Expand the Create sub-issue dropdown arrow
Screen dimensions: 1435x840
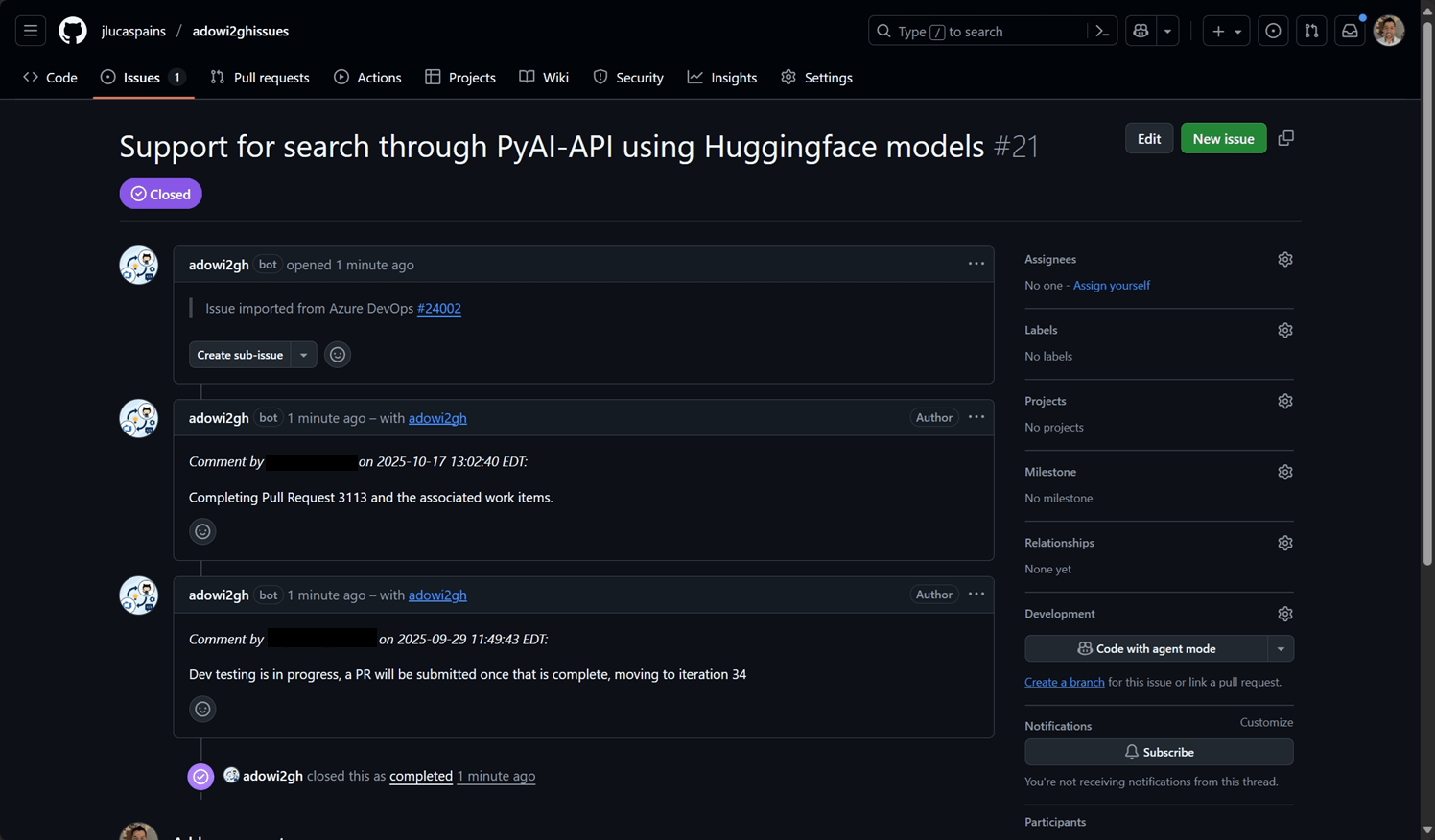click(x=304, y=355)
